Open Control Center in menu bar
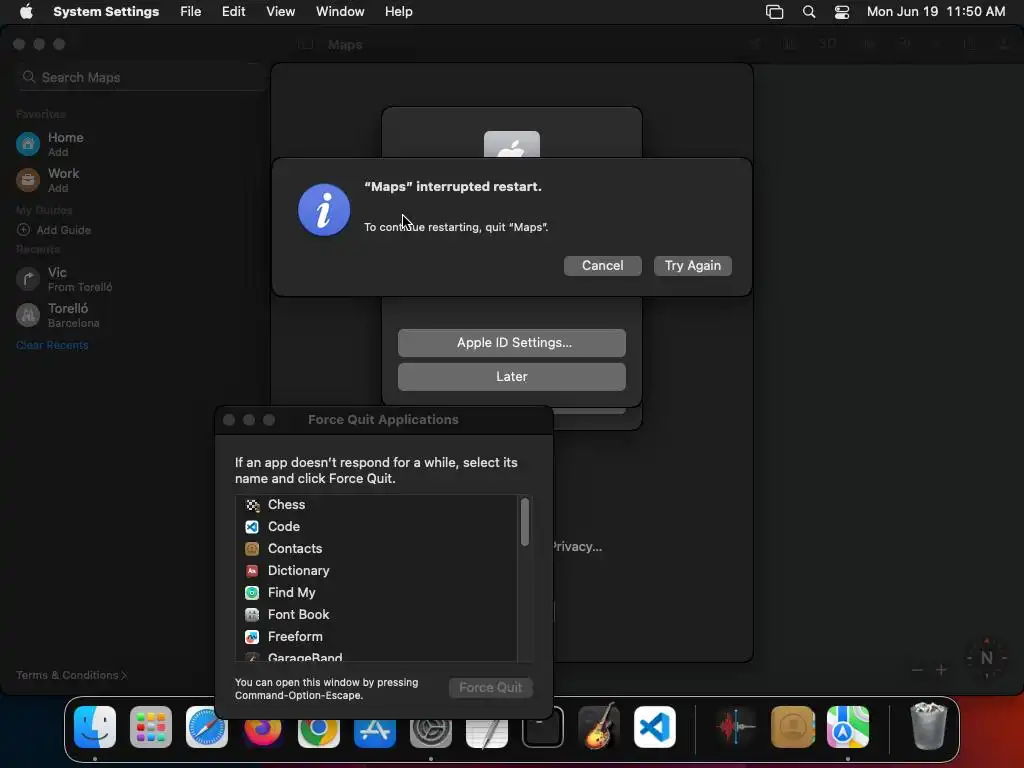The image size is (1024, 768). [x=842, y=12]
